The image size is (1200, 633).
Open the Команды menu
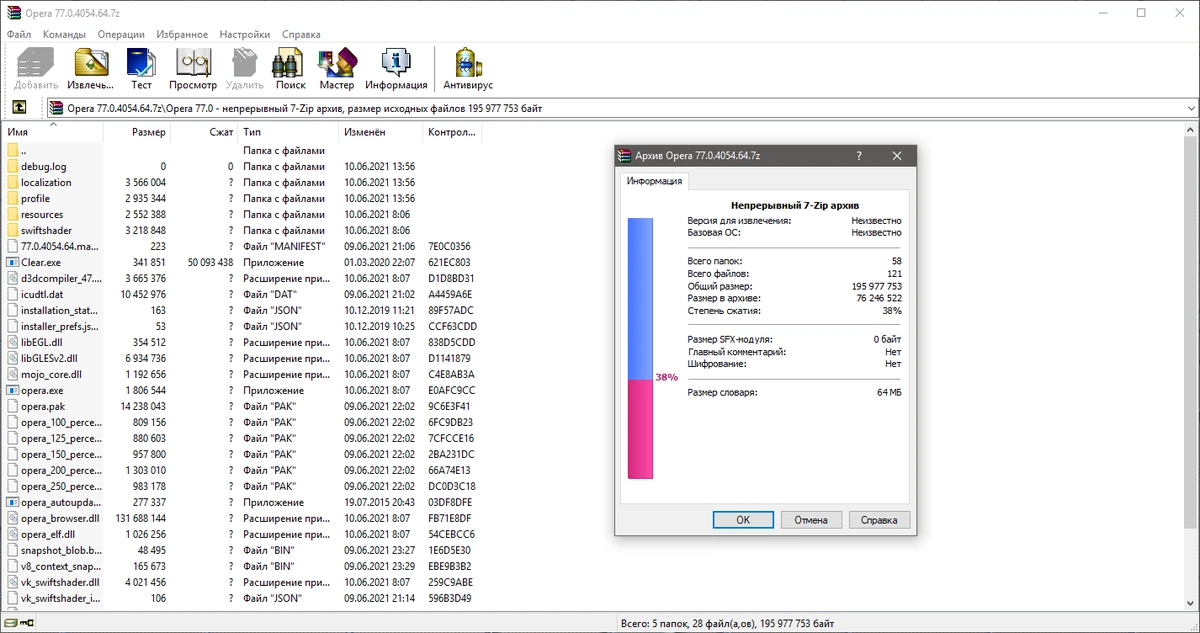[64, 34]
